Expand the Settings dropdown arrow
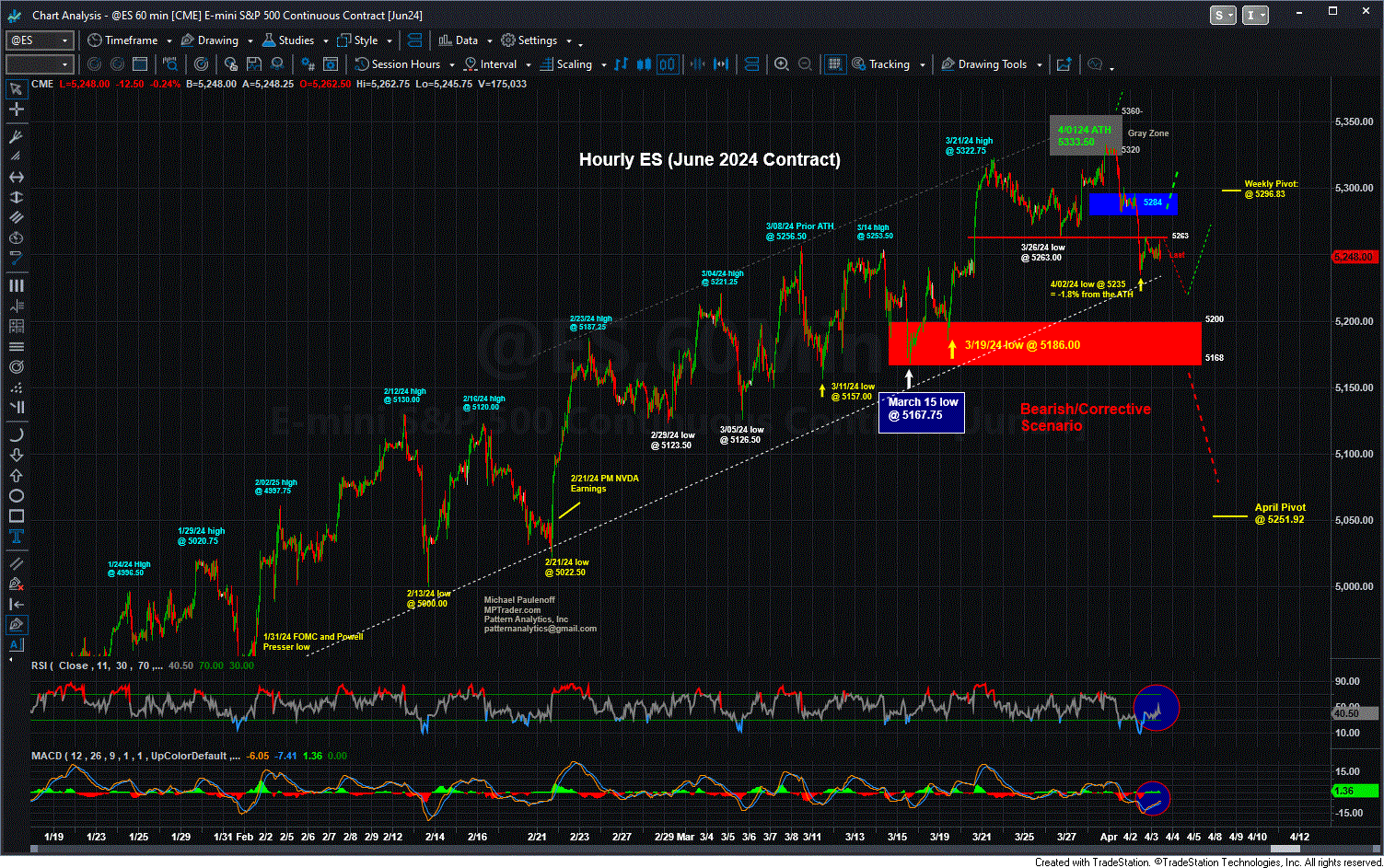 click(x=569, y=41)
